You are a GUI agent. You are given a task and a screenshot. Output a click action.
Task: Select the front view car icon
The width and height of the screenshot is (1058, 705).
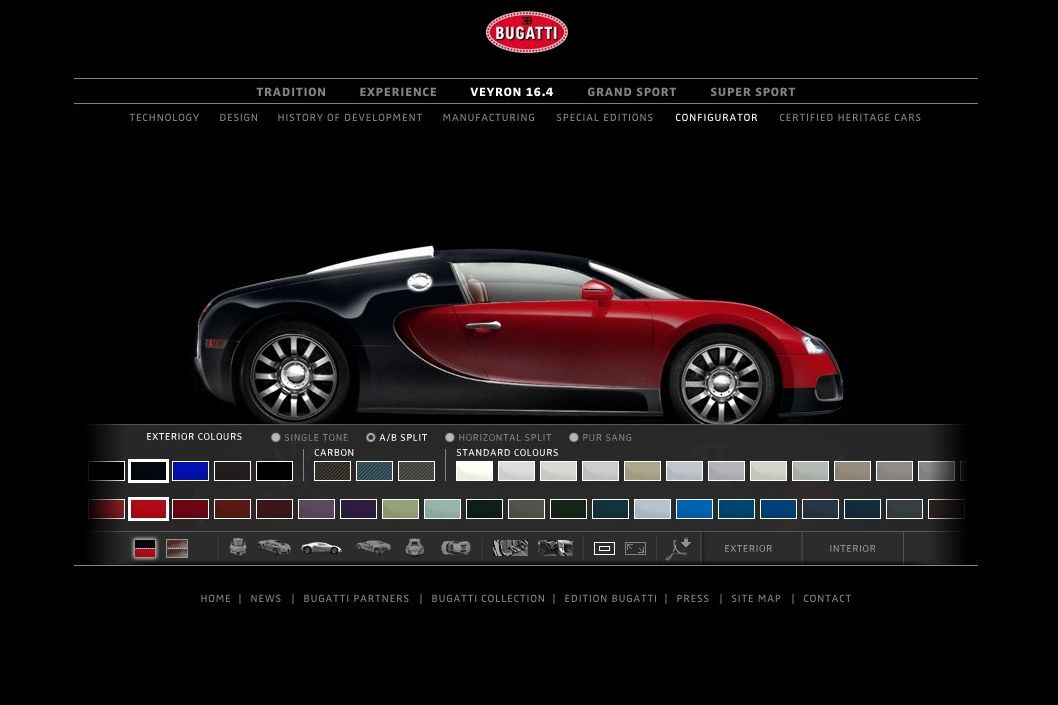(238, 547)
